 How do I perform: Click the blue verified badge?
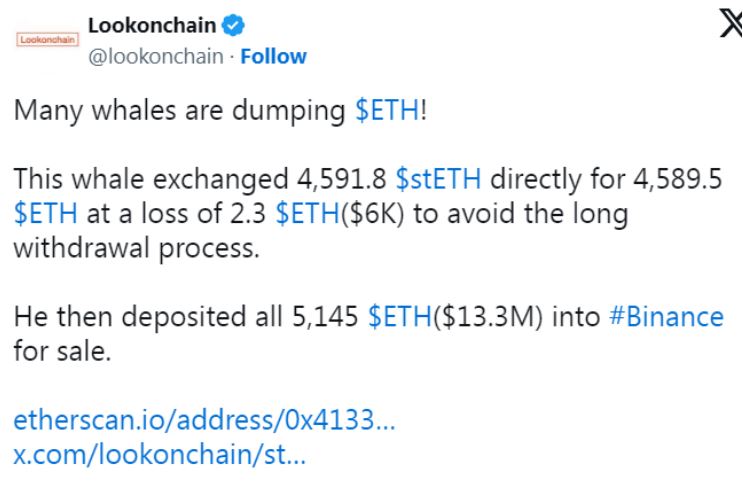(x=233, y=25)
